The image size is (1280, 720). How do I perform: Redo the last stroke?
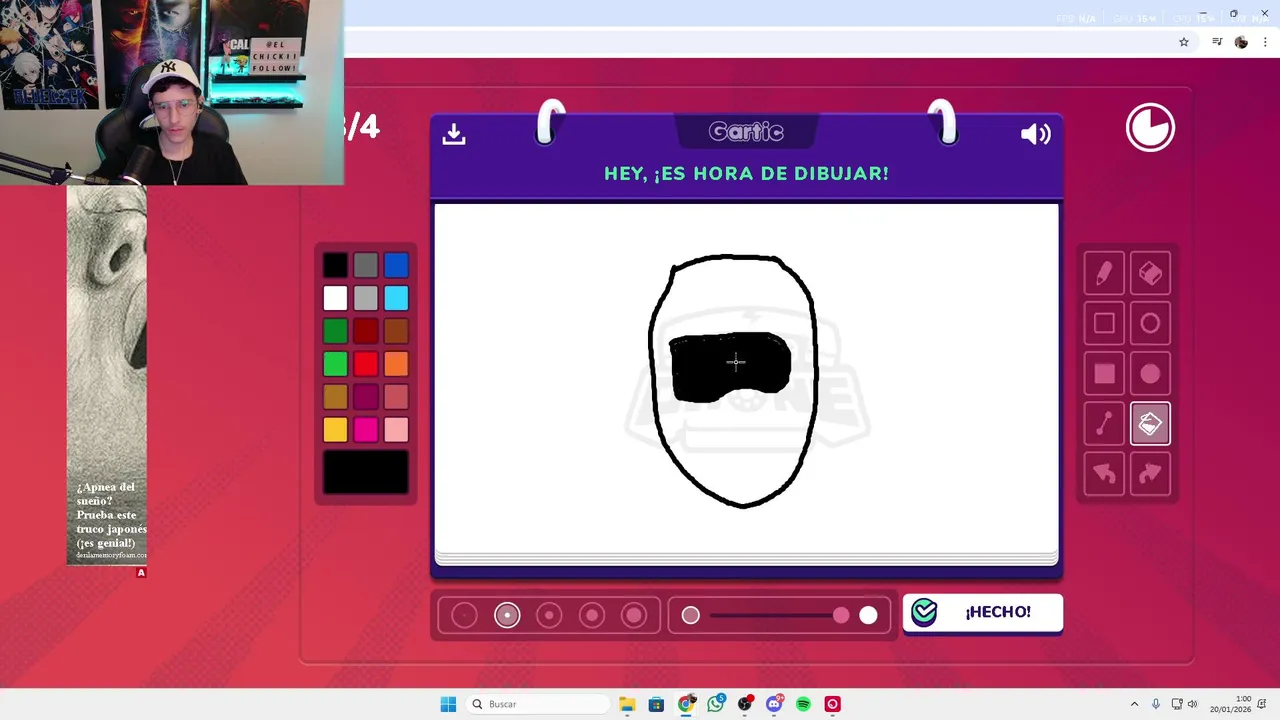(x=1150, y=474)
